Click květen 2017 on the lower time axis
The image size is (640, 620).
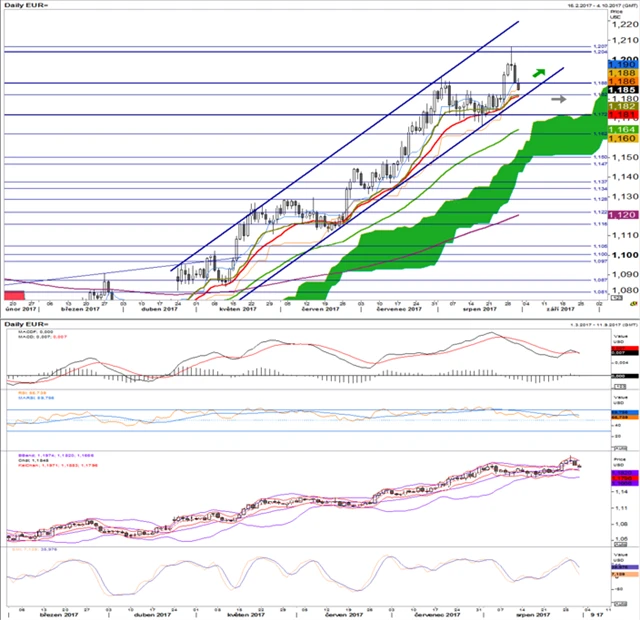(x=246, y=615)
